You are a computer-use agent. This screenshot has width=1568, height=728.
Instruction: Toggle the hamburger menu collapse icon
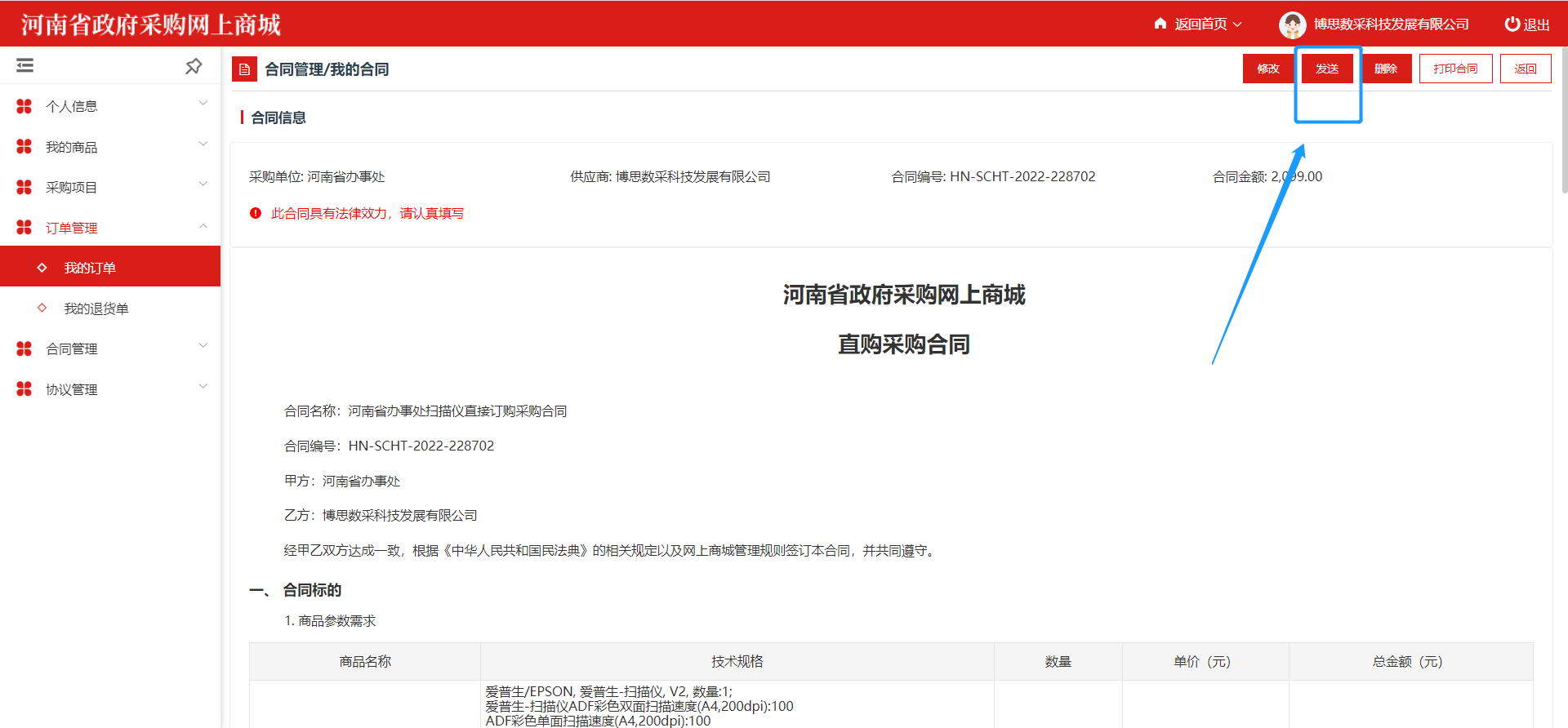tap(25, 65)
